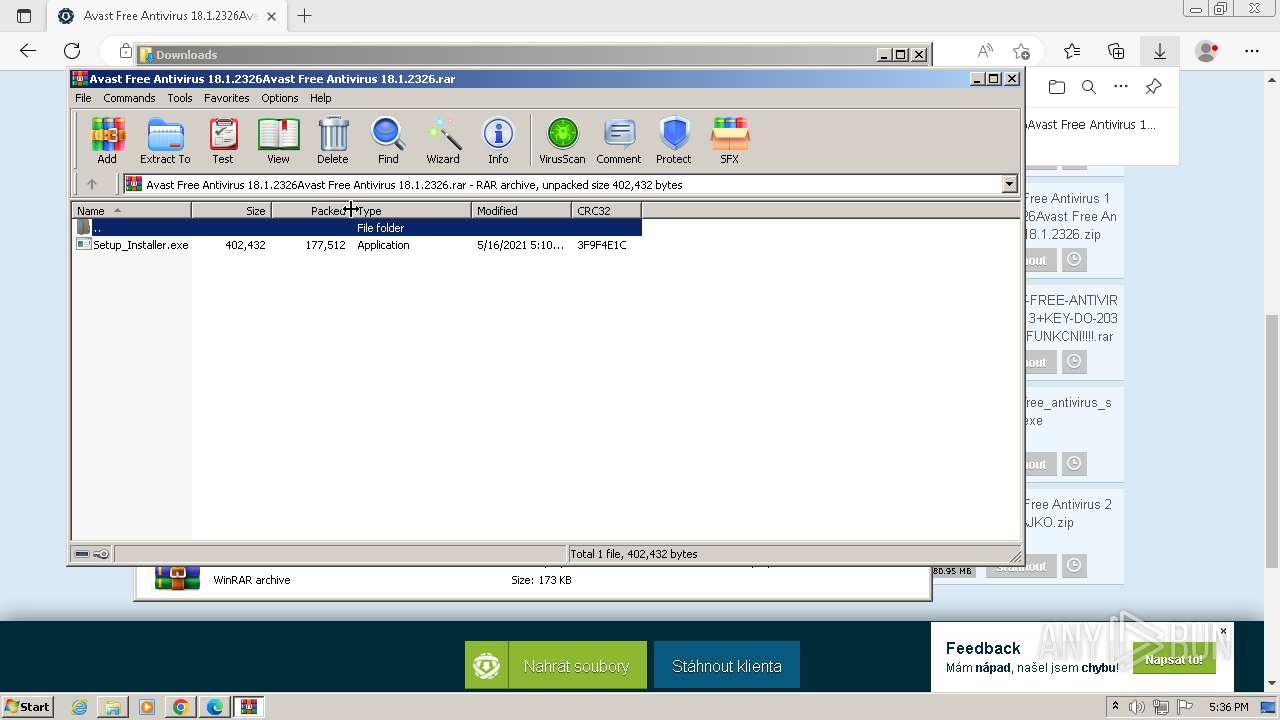The image size is (1280, 720).
Task: Click the Read aloud icon in address bar
Action: [985, 51]
